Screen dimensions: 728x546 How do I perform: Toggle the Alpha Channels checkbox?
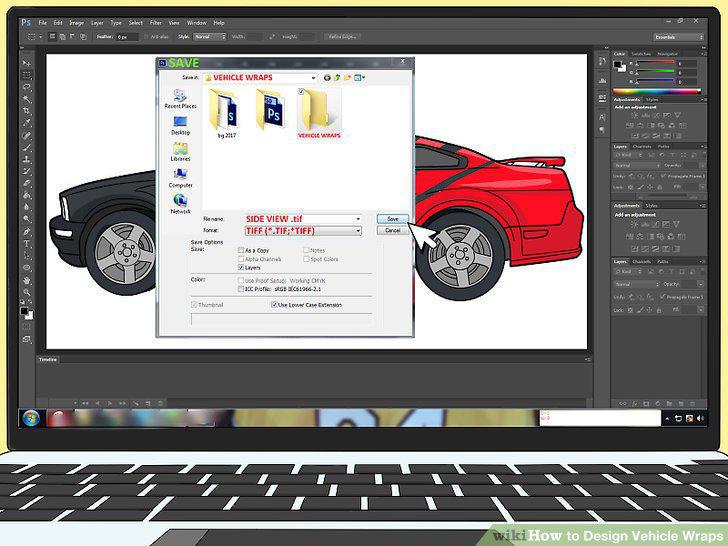click(241, 259)
